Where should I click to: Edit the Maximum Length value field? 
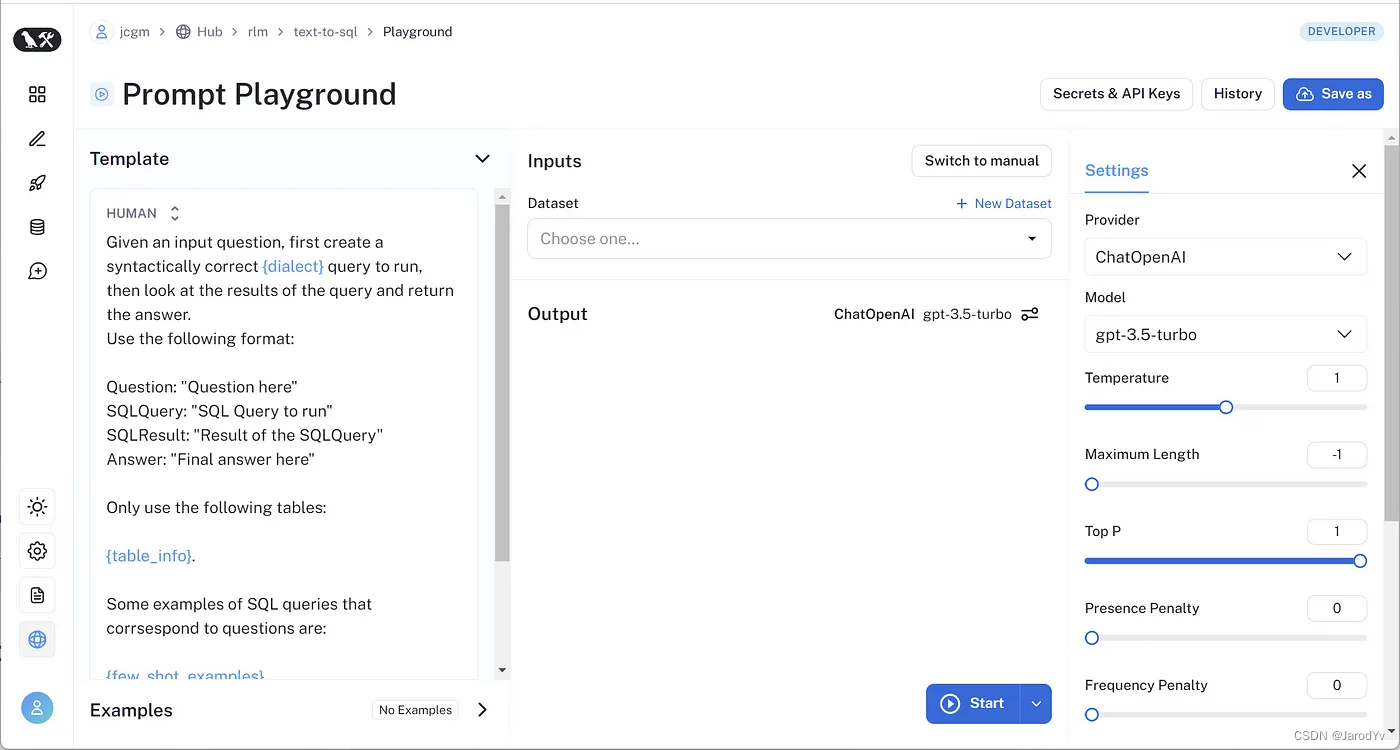[1337, 455]
